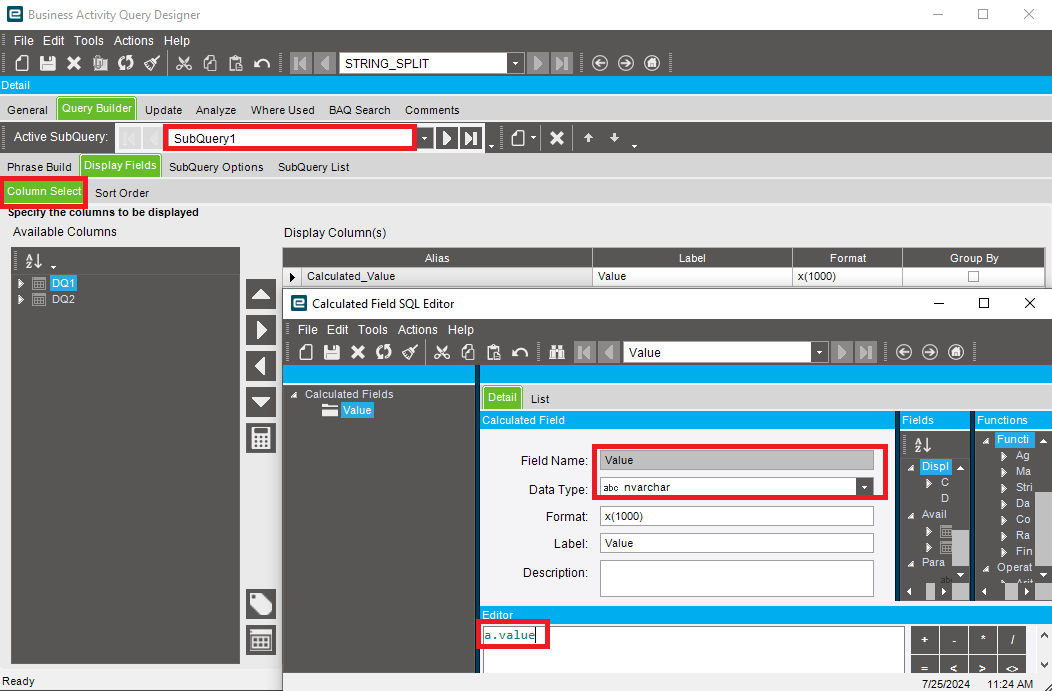Insert the minus operator button
The image size is (1052, 691).
click(954, 640)
